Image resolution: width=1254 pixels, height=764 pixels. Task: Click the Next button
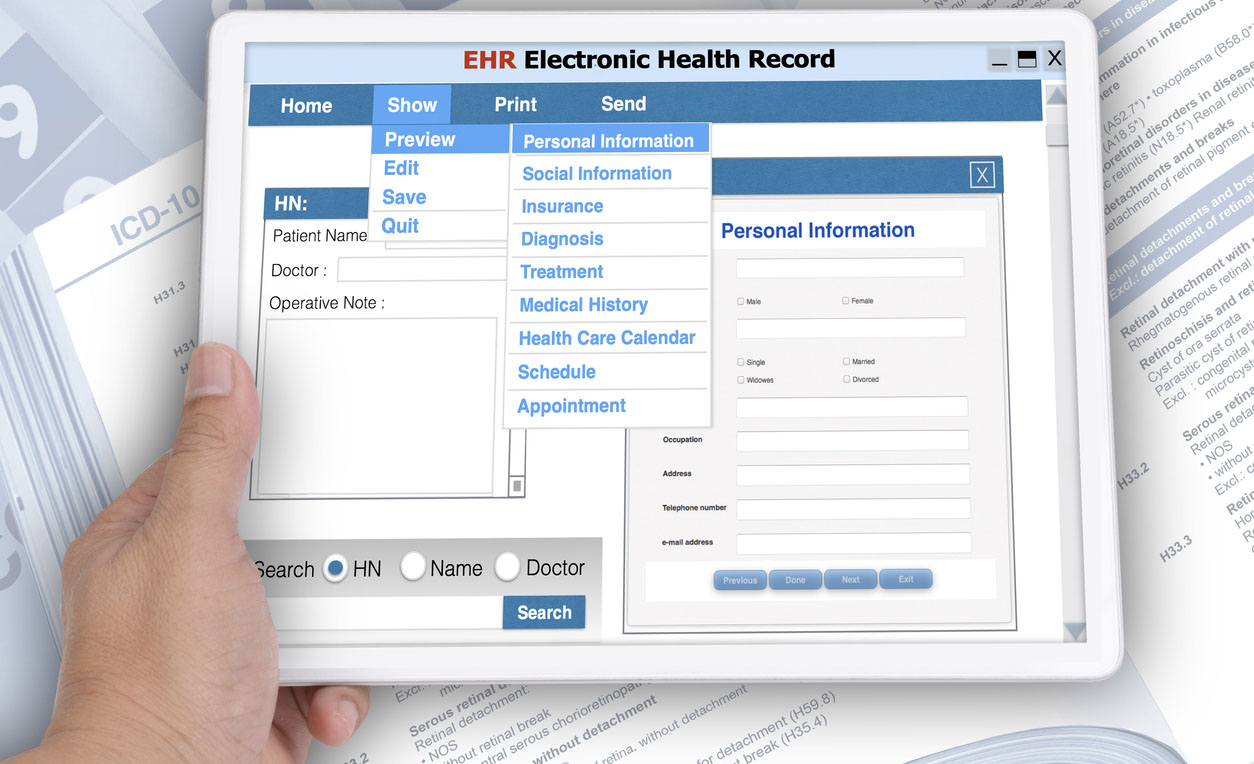850,579
